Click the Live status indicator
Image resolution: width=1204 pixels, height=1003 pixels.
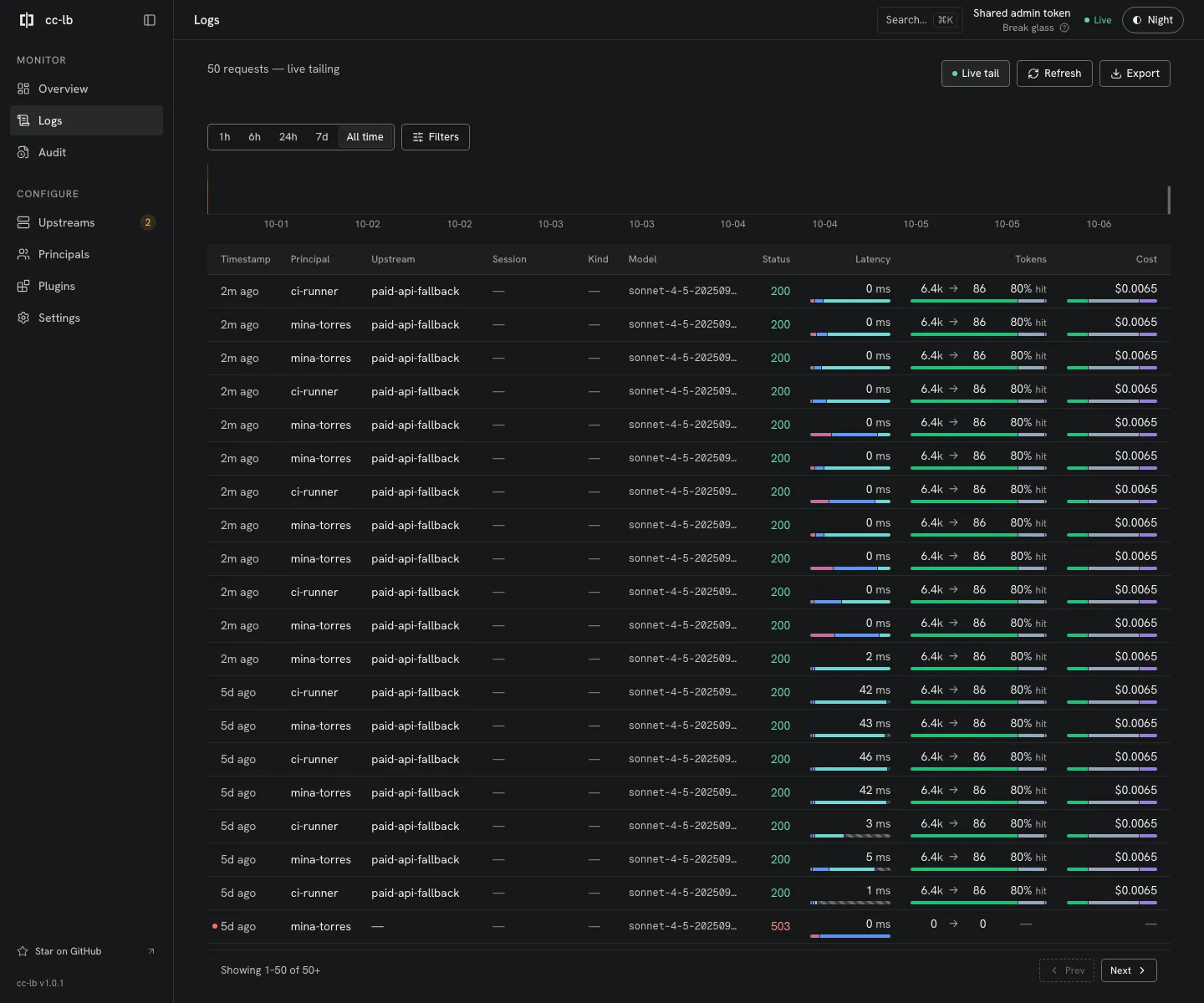(x=1098, y=20)
